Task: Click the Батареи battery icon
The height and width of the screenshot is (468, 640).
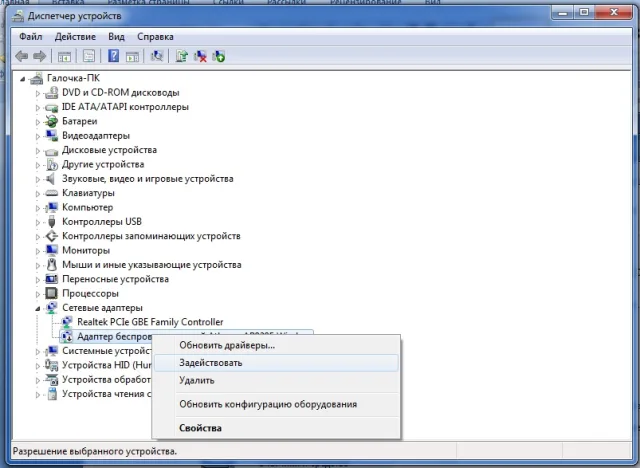Action: coord(51,121)
